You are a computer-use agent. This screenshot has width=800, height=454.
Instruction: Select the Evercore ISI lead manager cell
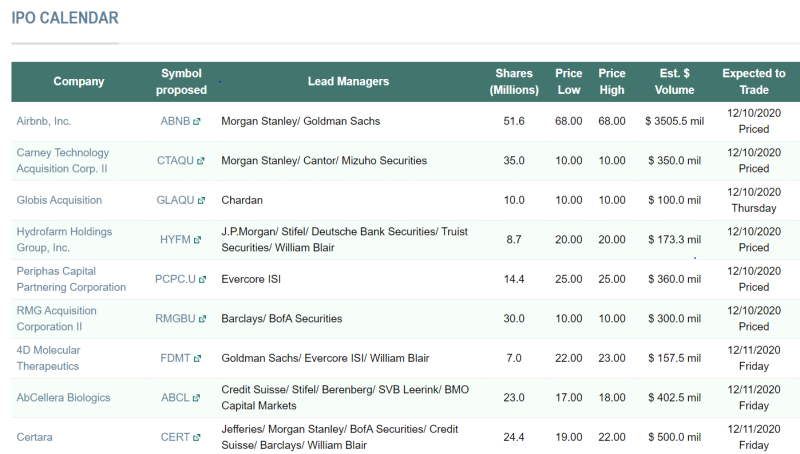tap(251, 280)
